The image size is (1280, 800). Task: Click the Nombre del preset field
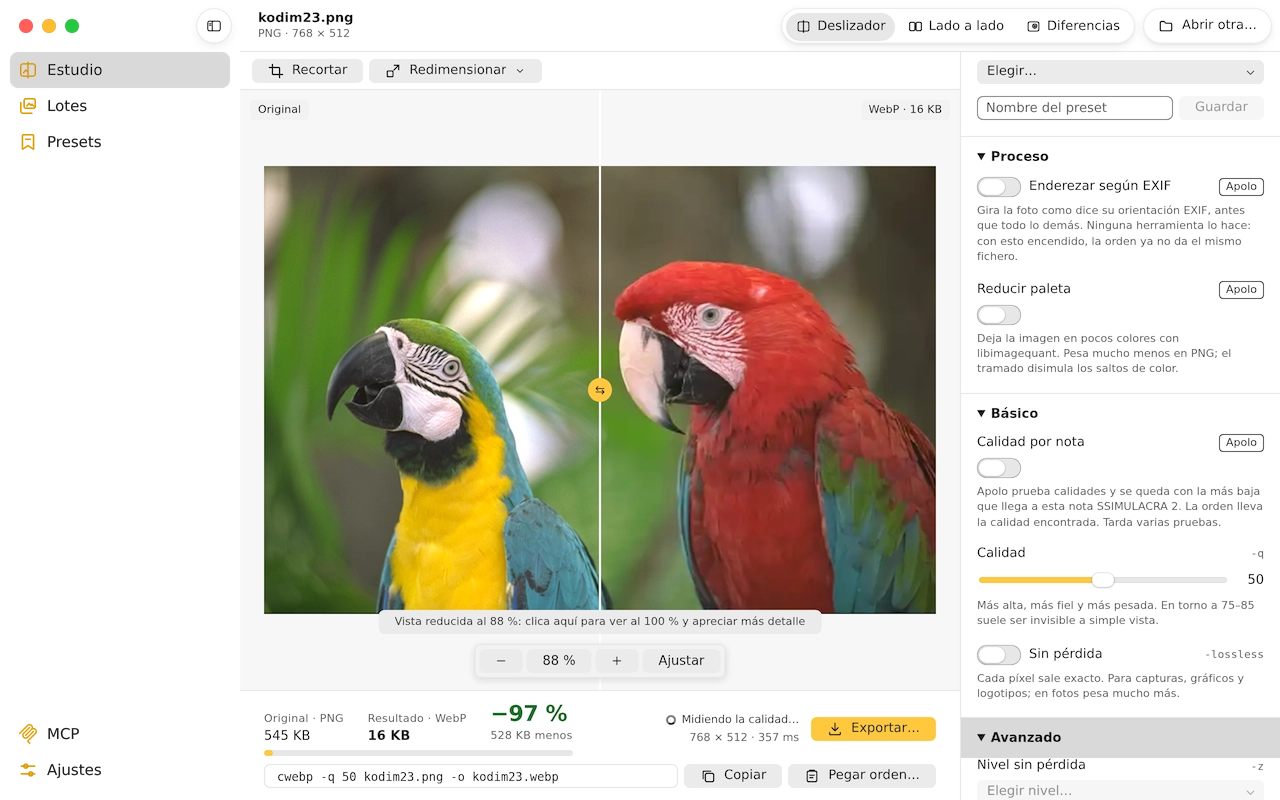1074,108
